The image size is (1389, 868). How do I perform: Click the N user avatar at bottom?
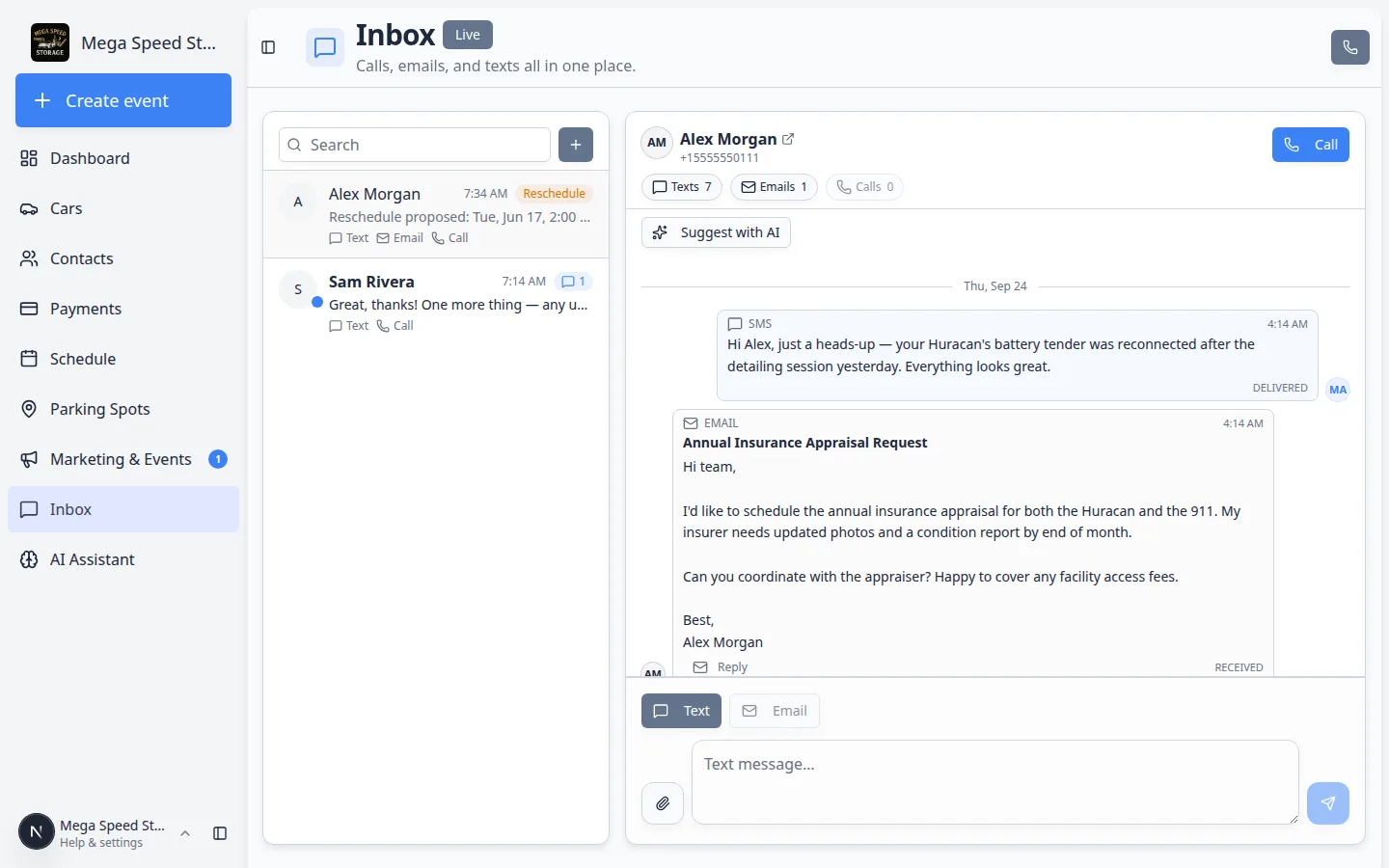37,832
